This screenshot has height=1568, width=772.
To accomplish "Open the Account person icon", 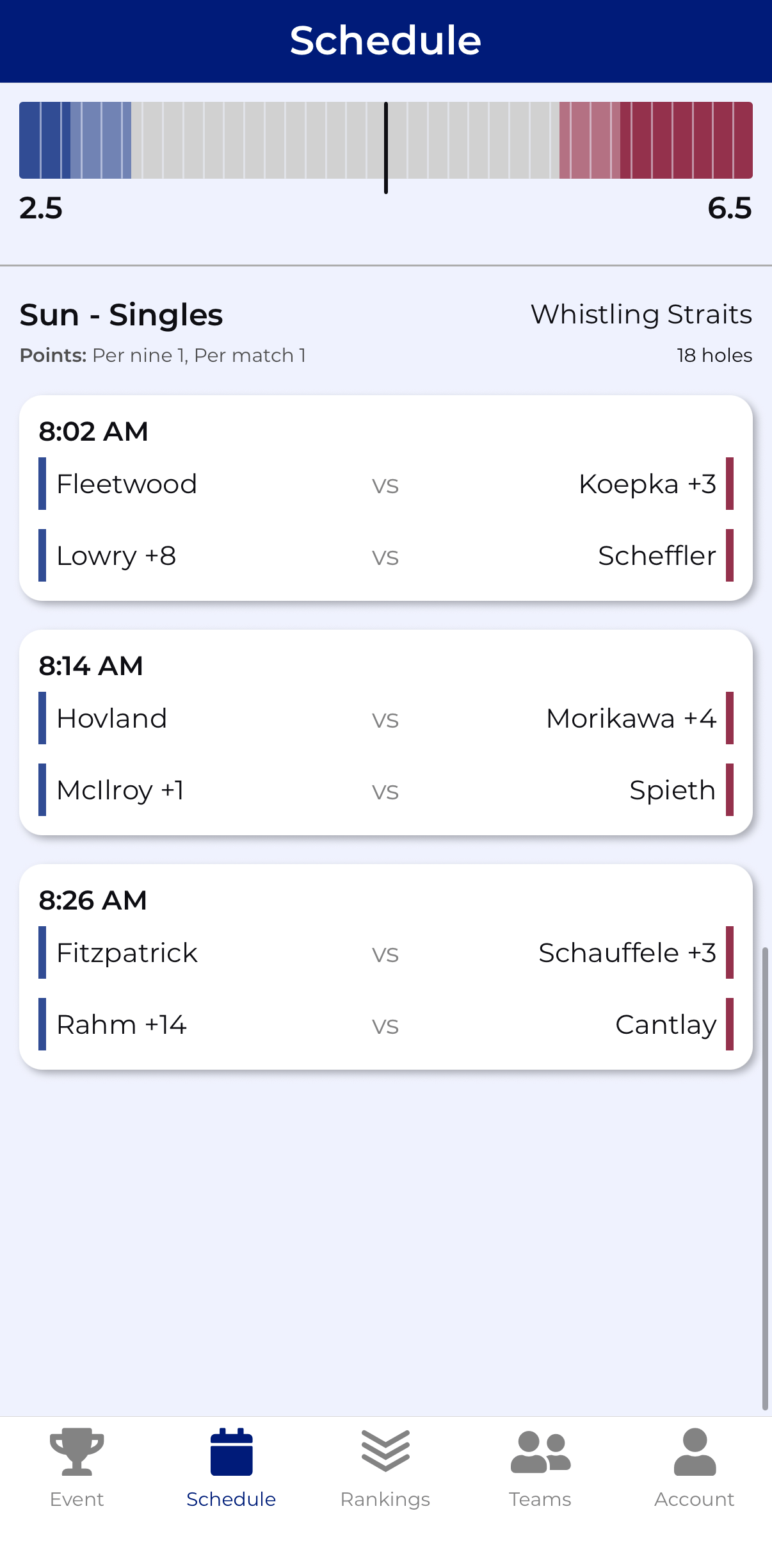I will [695, 1451].
